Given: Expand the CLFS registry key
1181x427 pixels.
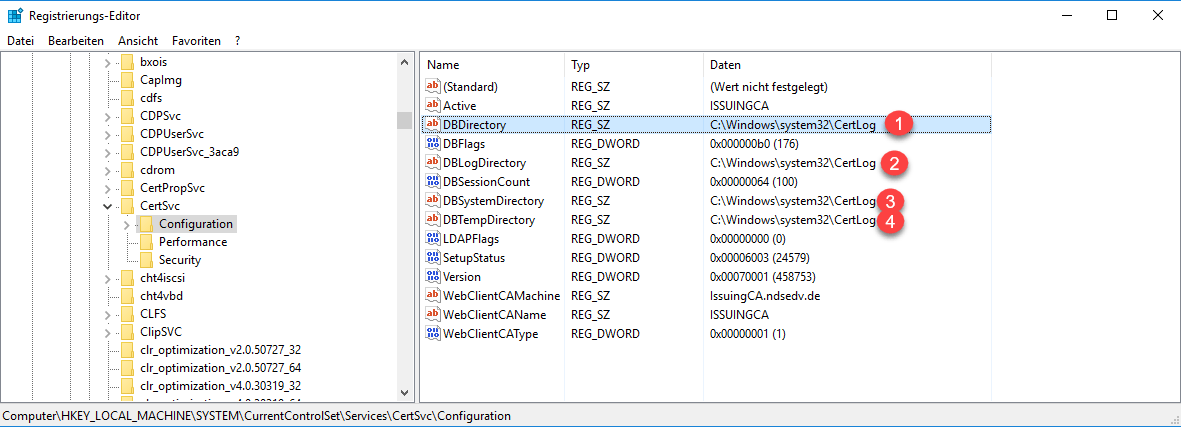Looking at the screenshot, I should point(107,314).
